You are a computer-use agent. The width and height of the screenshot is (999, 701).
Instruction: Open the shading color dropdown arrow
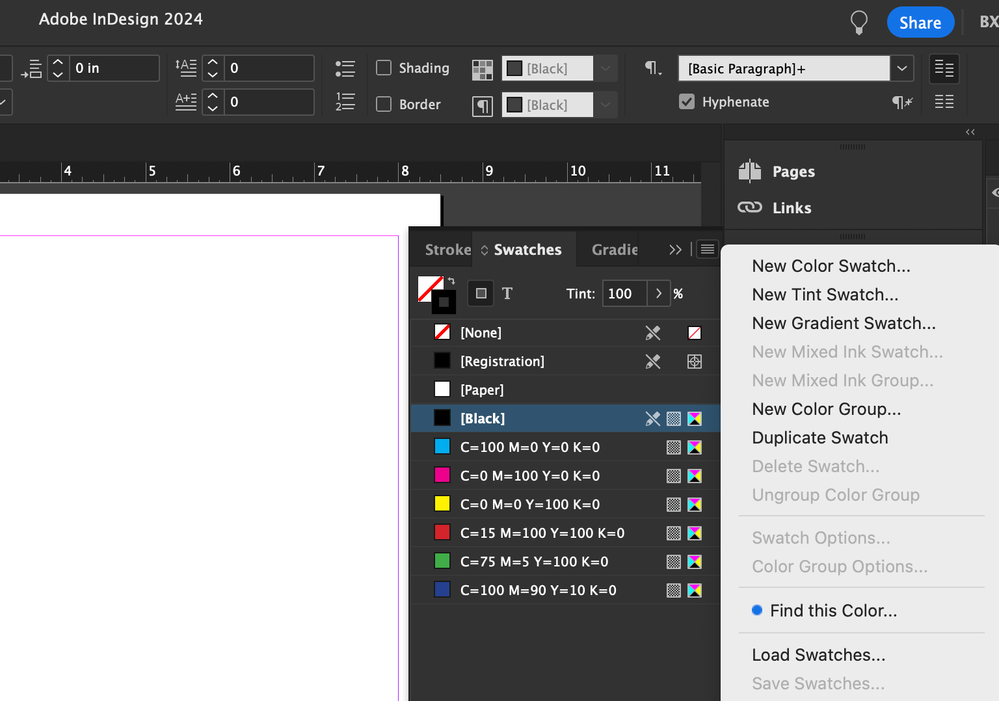click(x=604, y=68)
